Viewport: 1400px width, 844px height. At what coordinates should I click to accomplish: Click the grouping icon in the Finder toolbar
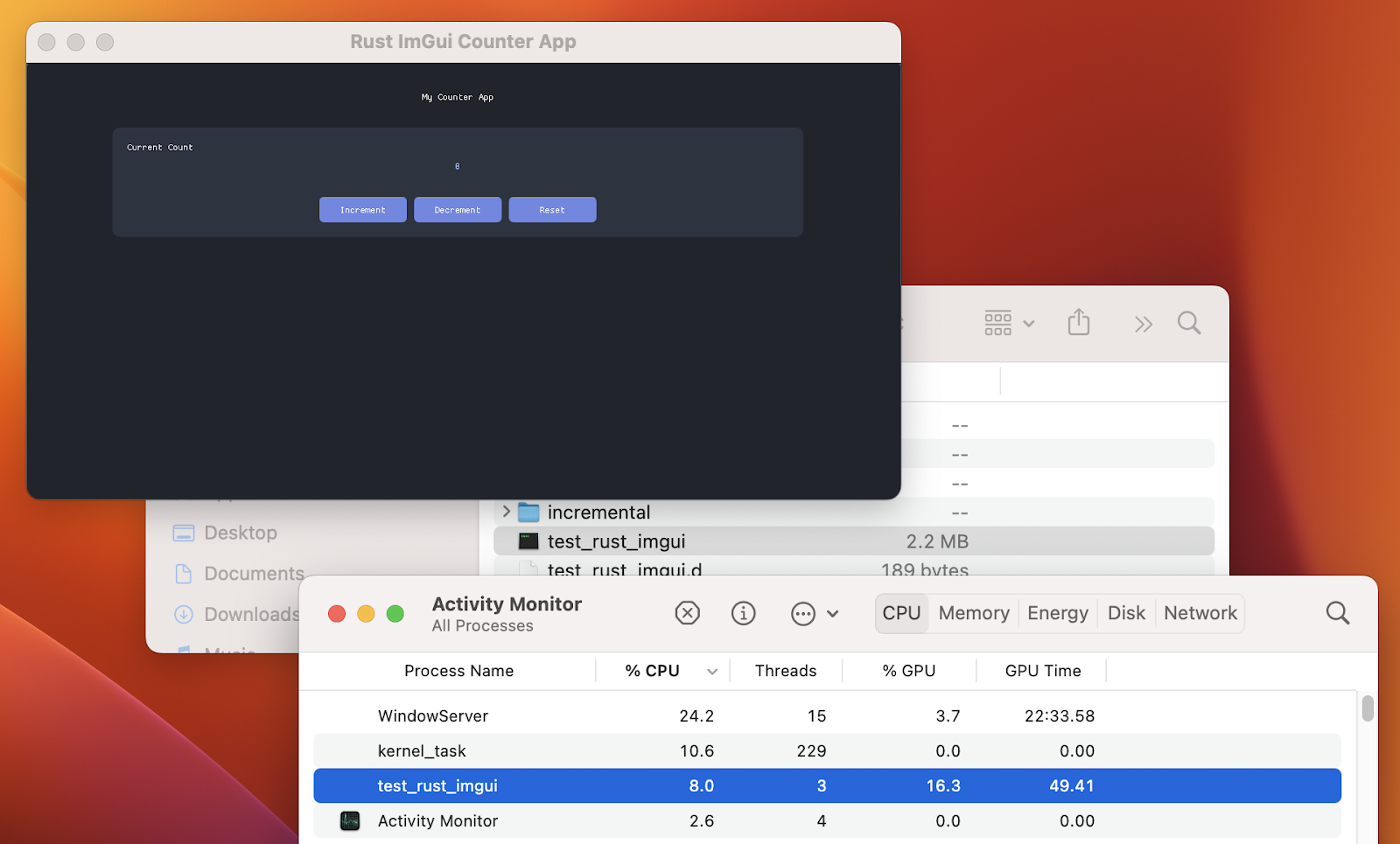pos(997,323)
